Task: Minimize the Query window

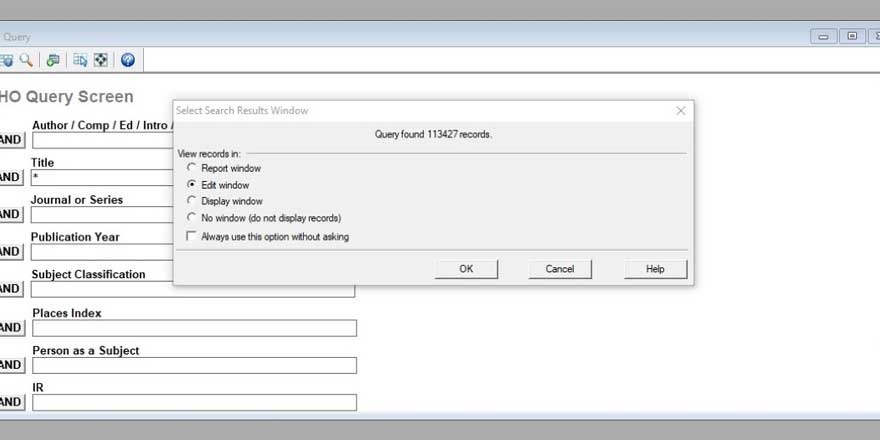Action: pos(824,36)
